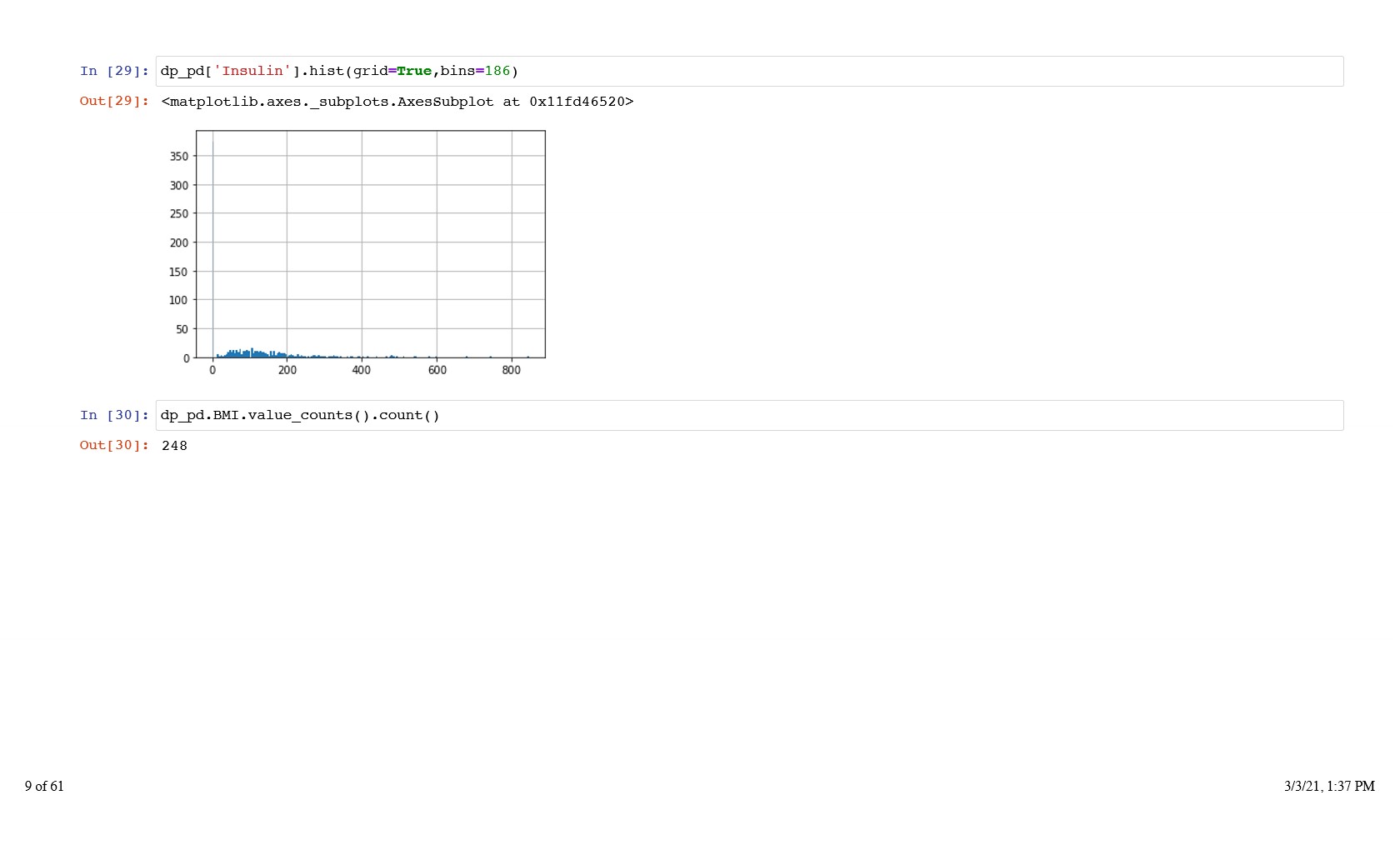Select the In [30] cell prompt
This screenshot has height=850, width=1400.
(x=114, y=416)
